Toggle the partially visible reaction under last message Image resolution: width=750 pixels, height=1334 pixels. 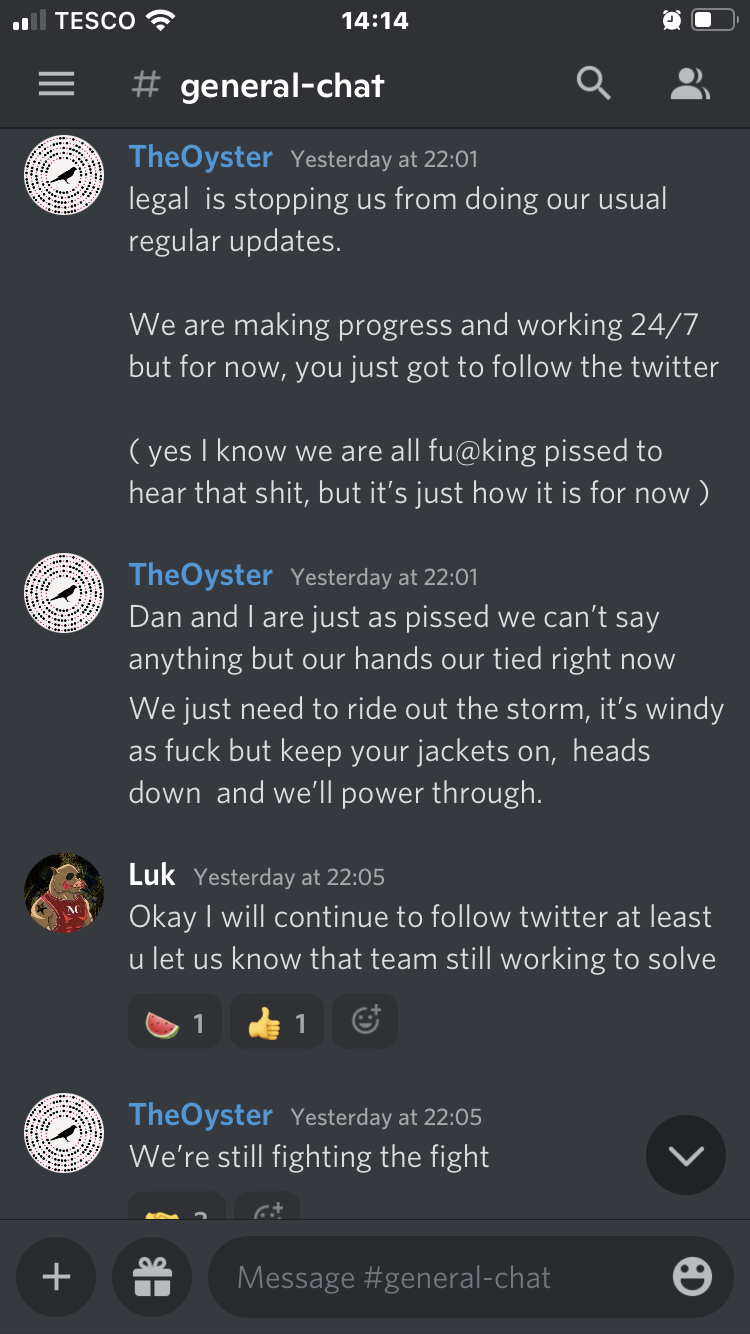pos(176,1208)
